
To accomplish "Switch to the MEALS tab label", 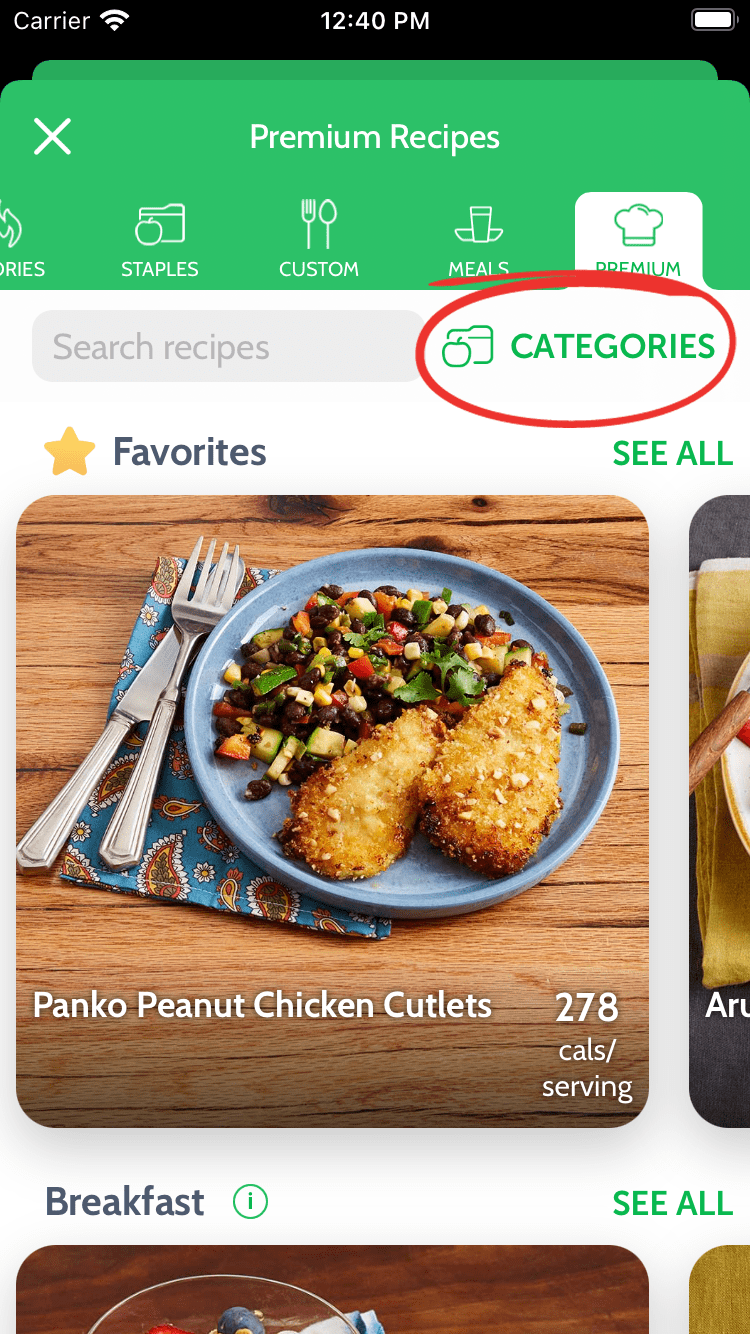I will pos(479,269).
